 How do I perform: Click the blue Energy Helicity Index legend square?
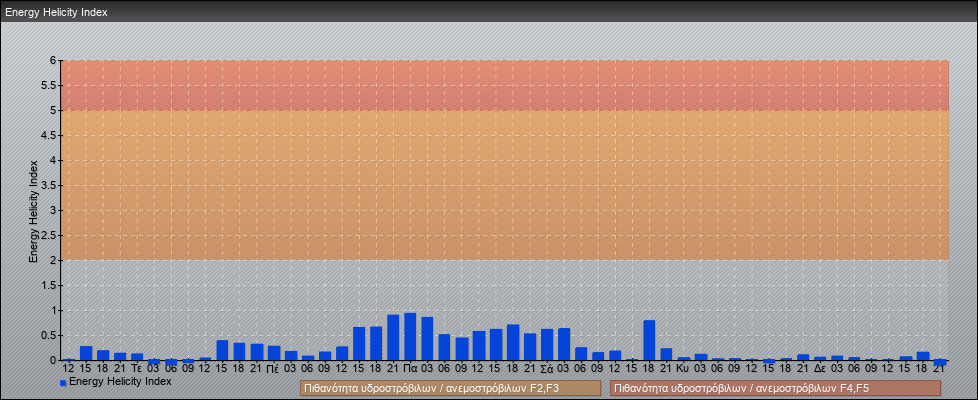[63, 383]
